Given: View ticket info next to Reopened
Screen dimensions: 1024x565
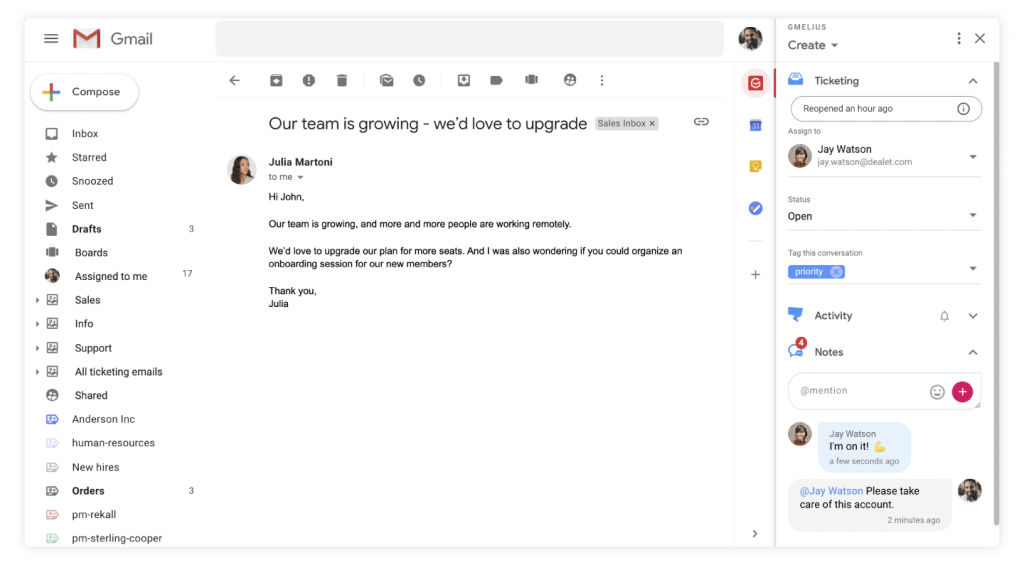Looking at the screenshot, I should point(963,109).
